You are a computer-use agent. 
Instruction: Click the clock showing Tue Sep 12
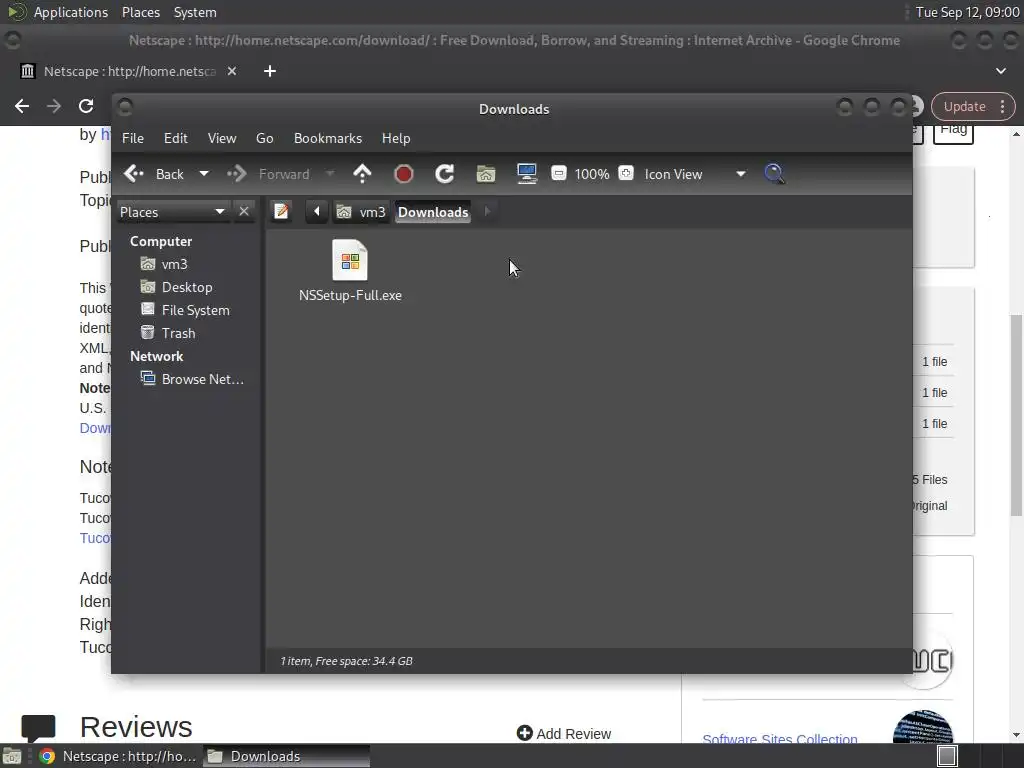tap(967, 12)
